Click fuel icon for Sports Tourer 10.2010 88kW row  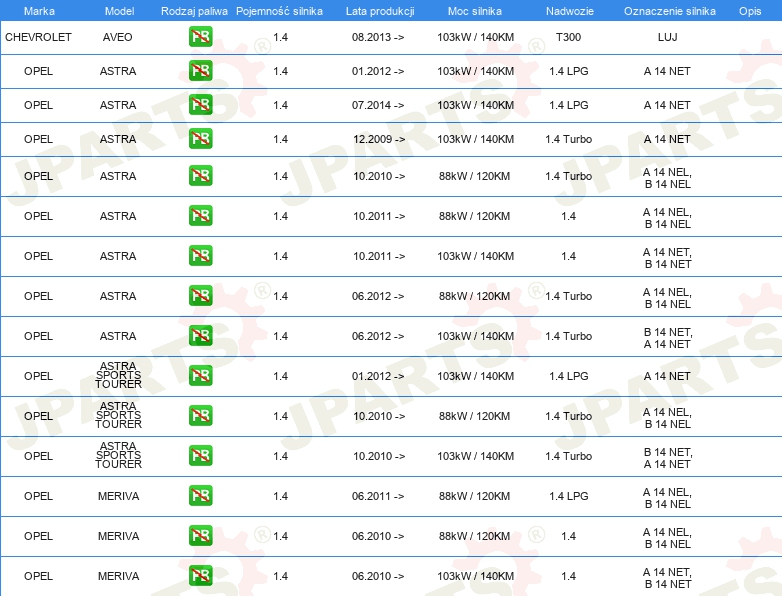click(200, 416)
